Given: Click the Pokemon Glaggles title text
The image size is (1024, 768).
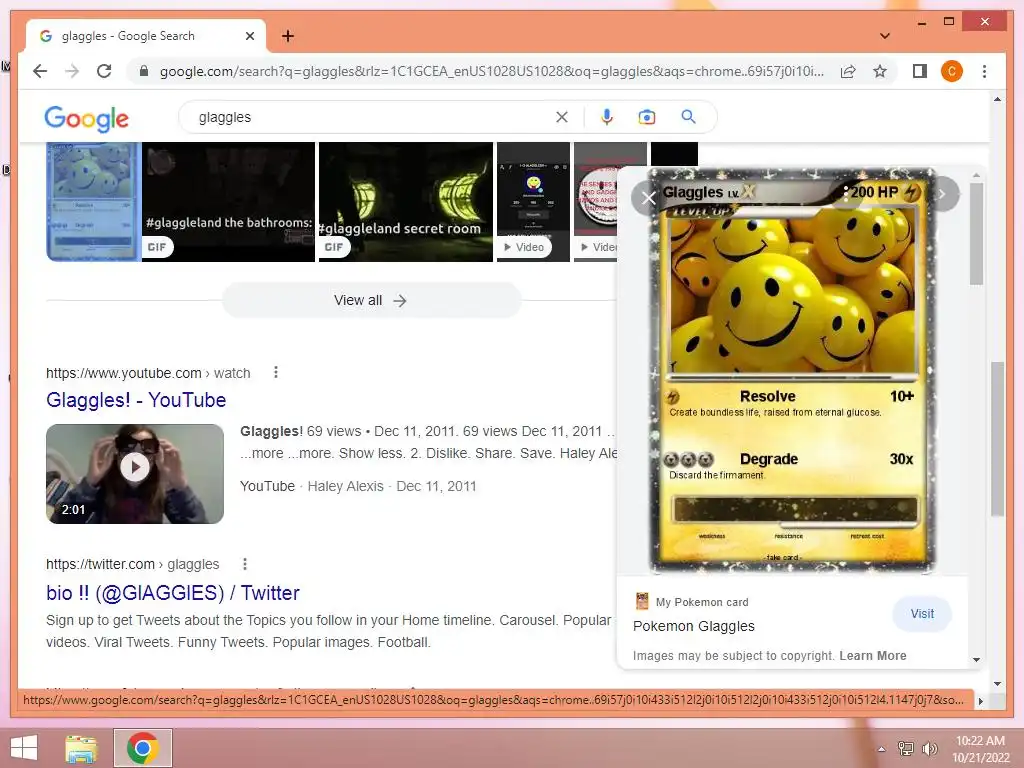Looking at the screenshot, I should tap(694, 626).
